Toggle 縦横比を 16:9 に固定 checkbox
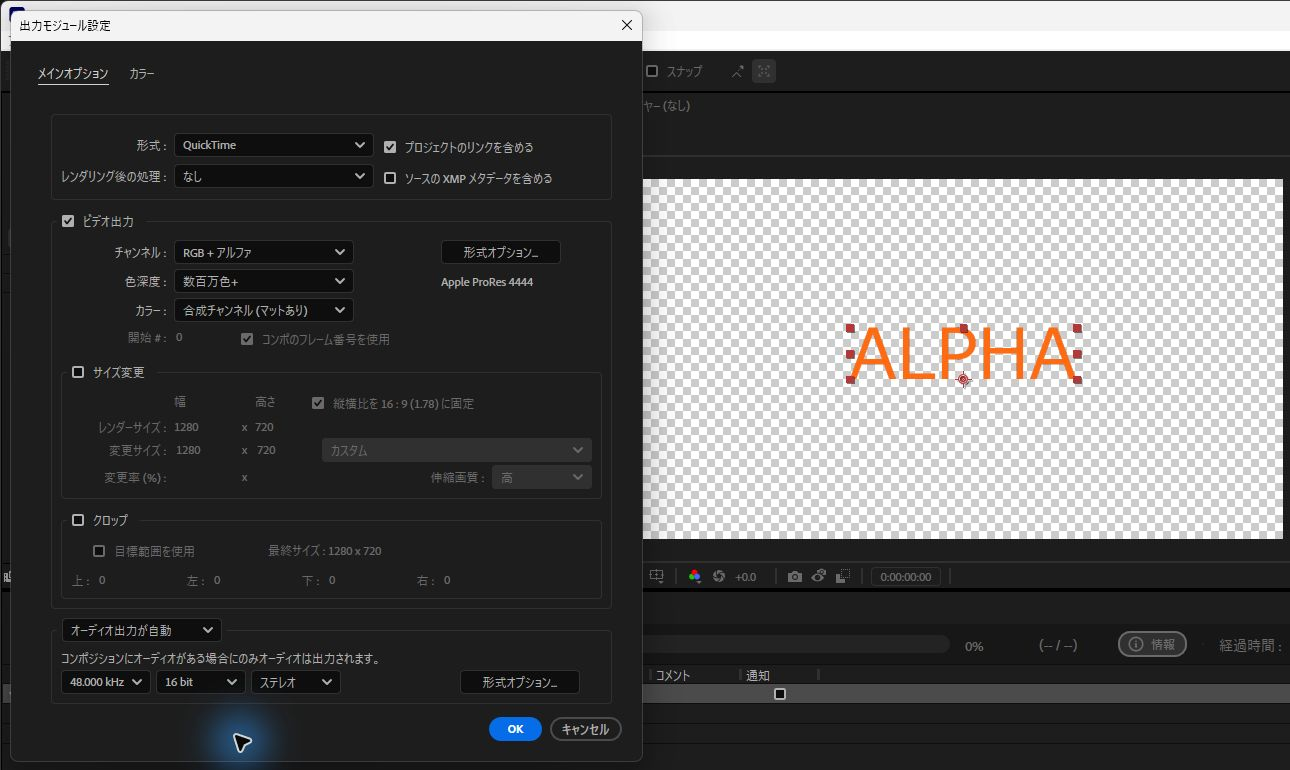The image size is (1290, 770). 318,403
